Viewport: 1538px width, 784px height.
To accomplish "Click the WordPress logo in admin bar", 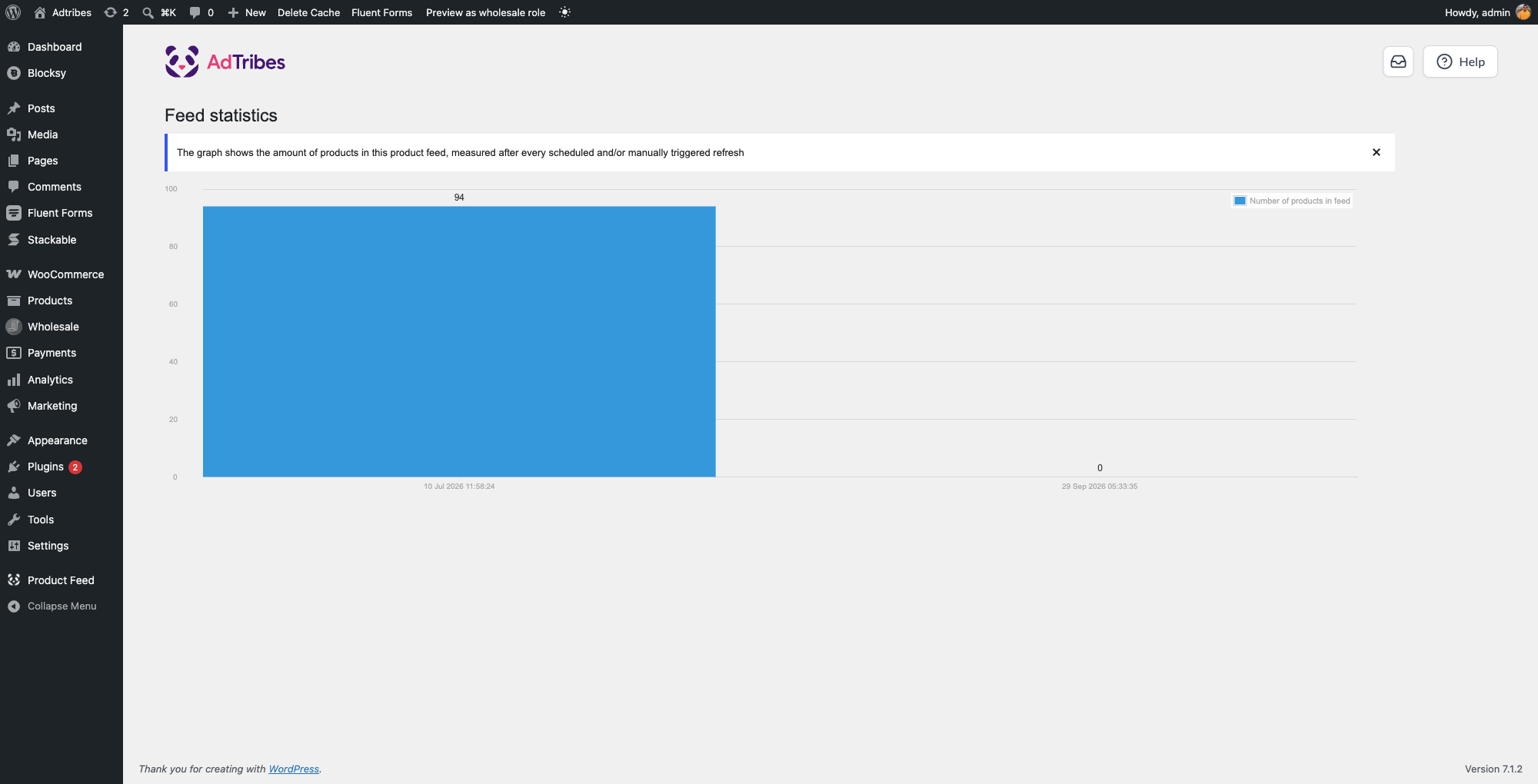I will (13, 12).
